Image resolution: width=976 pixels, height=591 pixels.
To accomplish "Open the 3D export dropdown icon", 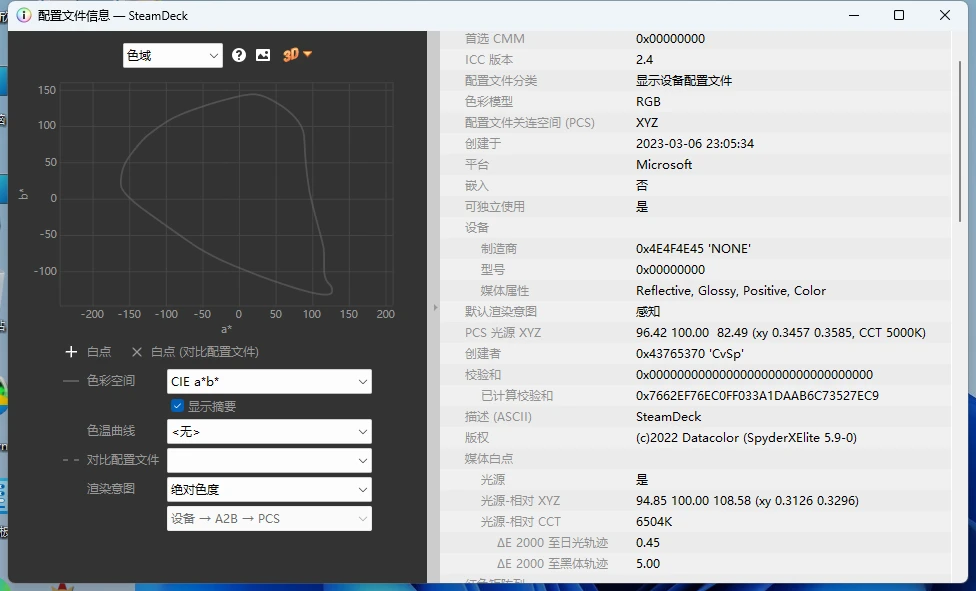I will click(297, 55).
